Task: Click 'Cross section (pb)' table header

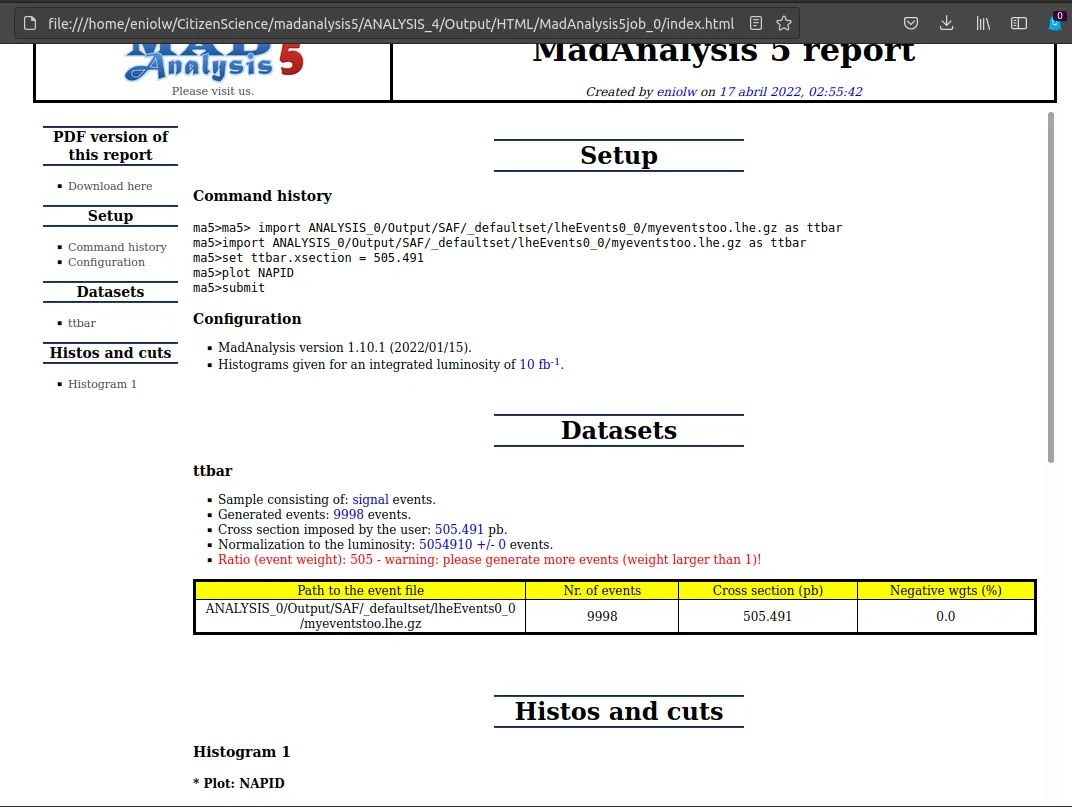Action: click(768, 590)
